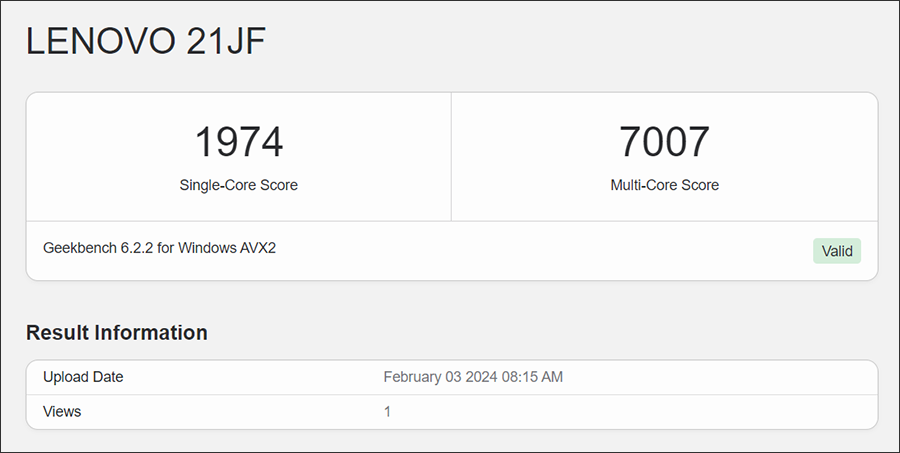Image resolution: width=900 pixels, height=453 pixels.
Task: Click the Geekbench 6.2.2 for Windows AVX2 text
Action: click(160, 248)
